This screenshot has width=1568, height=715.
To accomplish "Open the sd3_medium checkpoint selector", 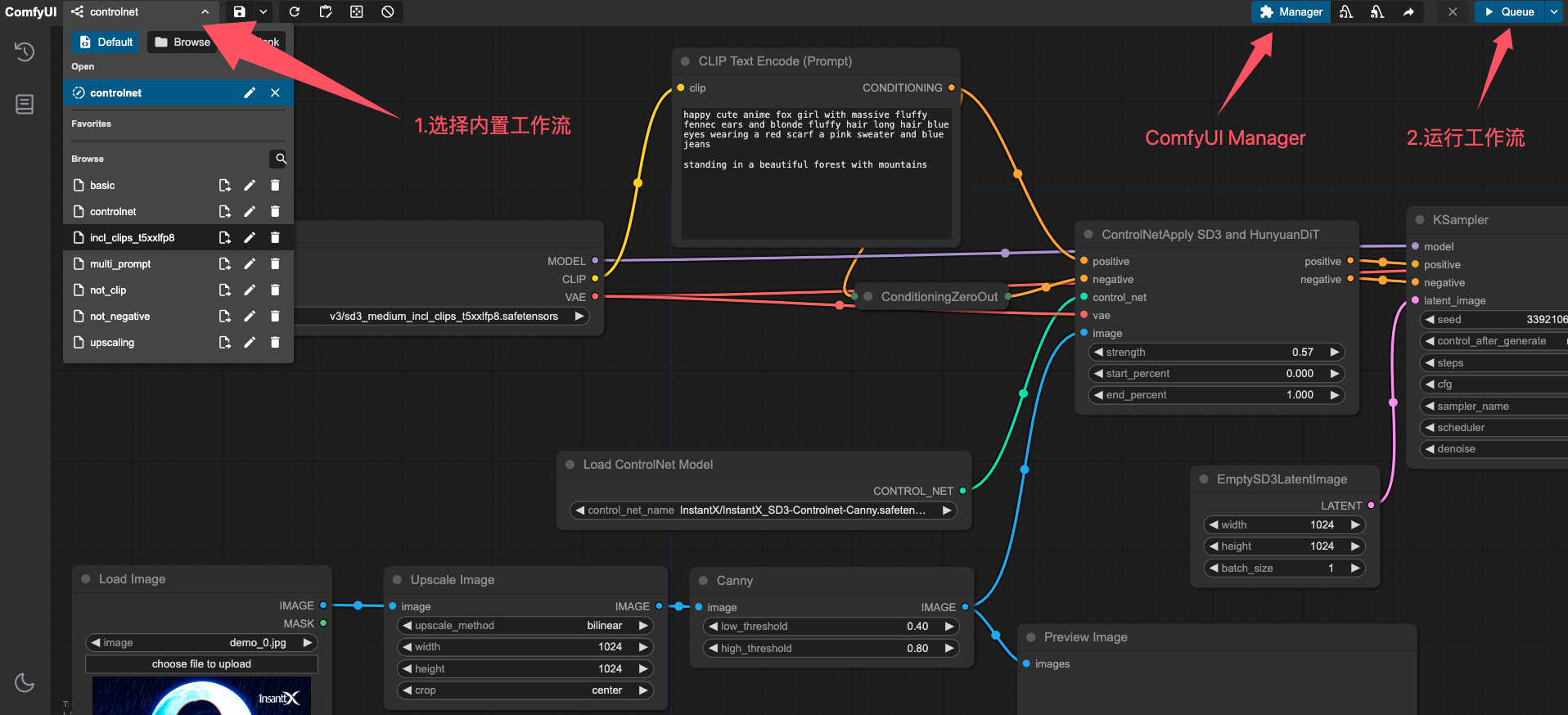I will tap(444, 316).
